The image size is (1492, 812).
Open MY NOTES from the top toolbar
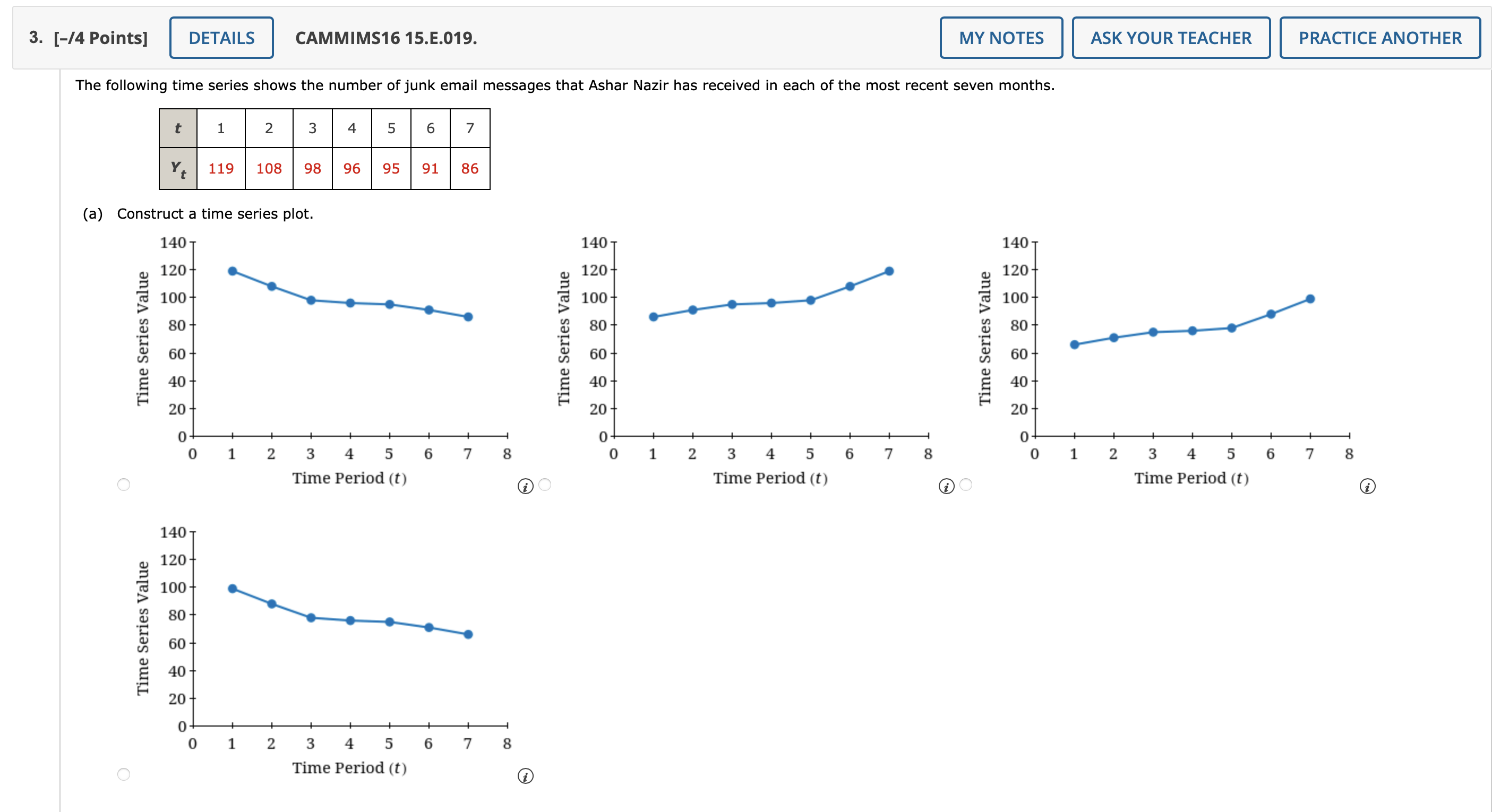1001,38
